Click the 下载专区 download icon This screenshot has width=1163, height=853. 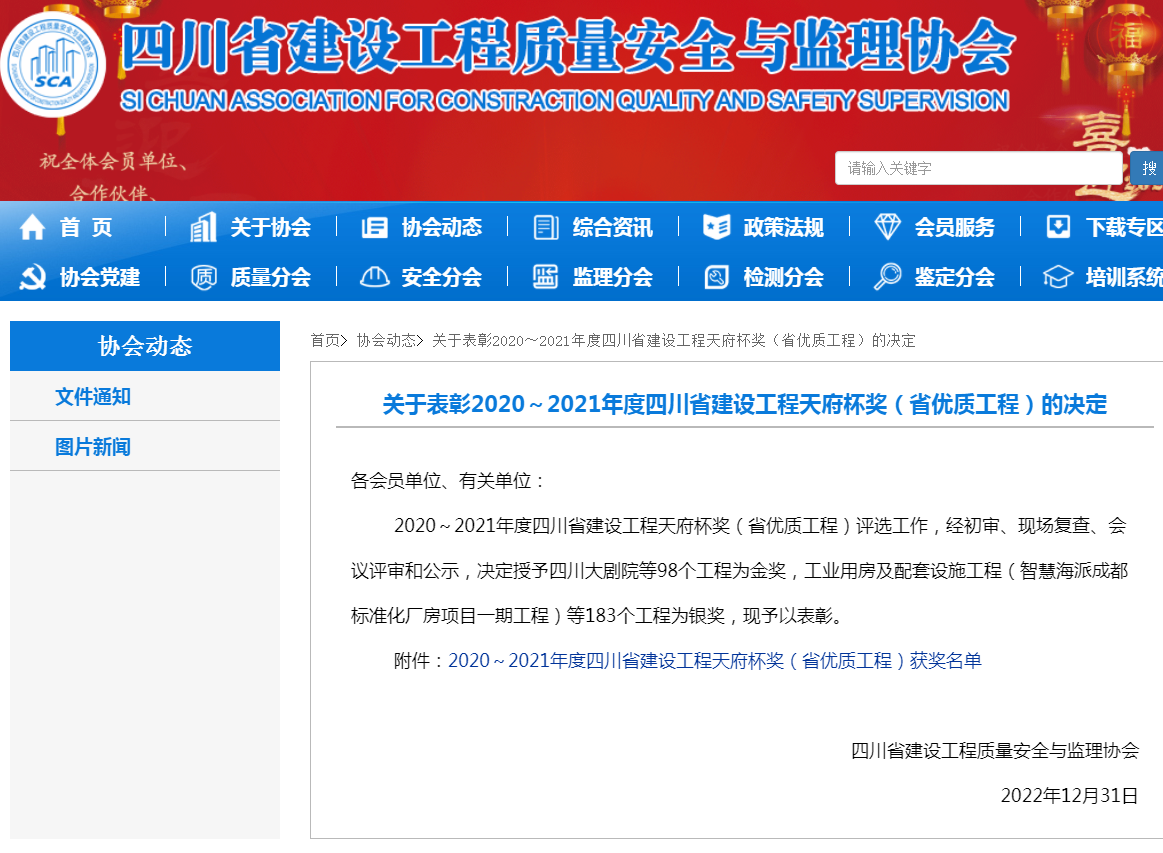coord(1060,227)
